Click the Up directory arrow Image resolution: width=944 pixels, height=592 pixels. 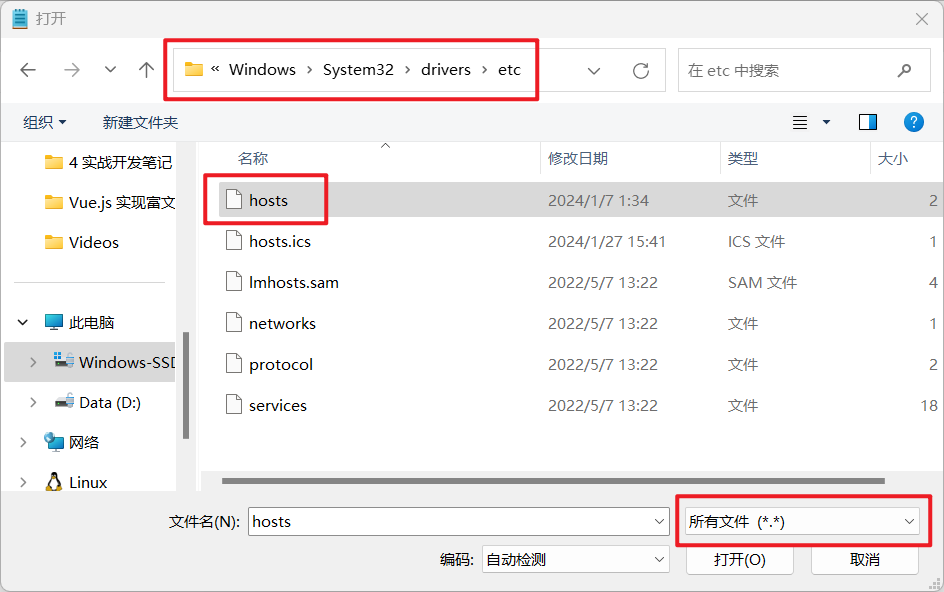(x=146, y=70)
